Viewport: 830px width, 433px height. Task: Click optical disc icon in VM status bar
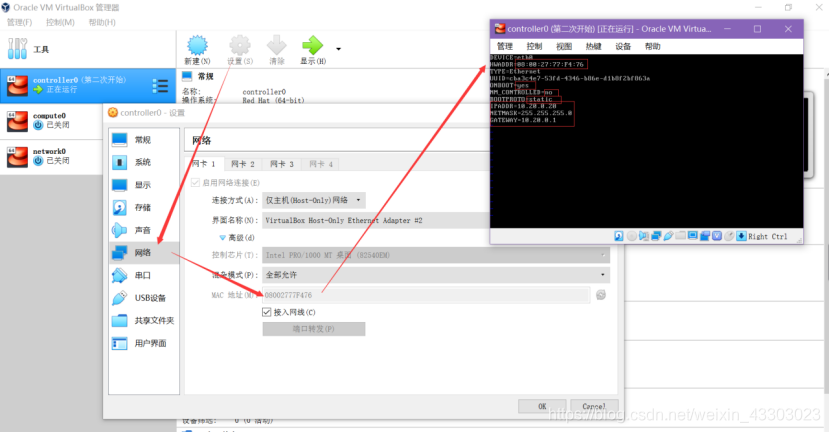click(631, 236)
